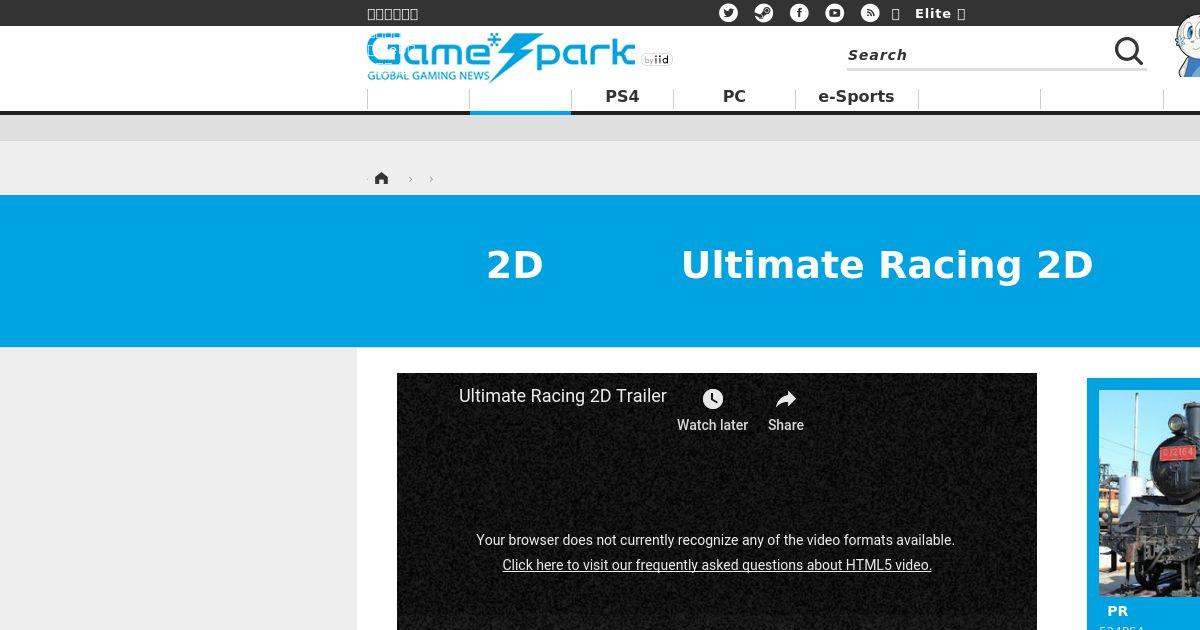Open the RSS feed icon
Screen dimensions: 1200x630
[870, 13]
